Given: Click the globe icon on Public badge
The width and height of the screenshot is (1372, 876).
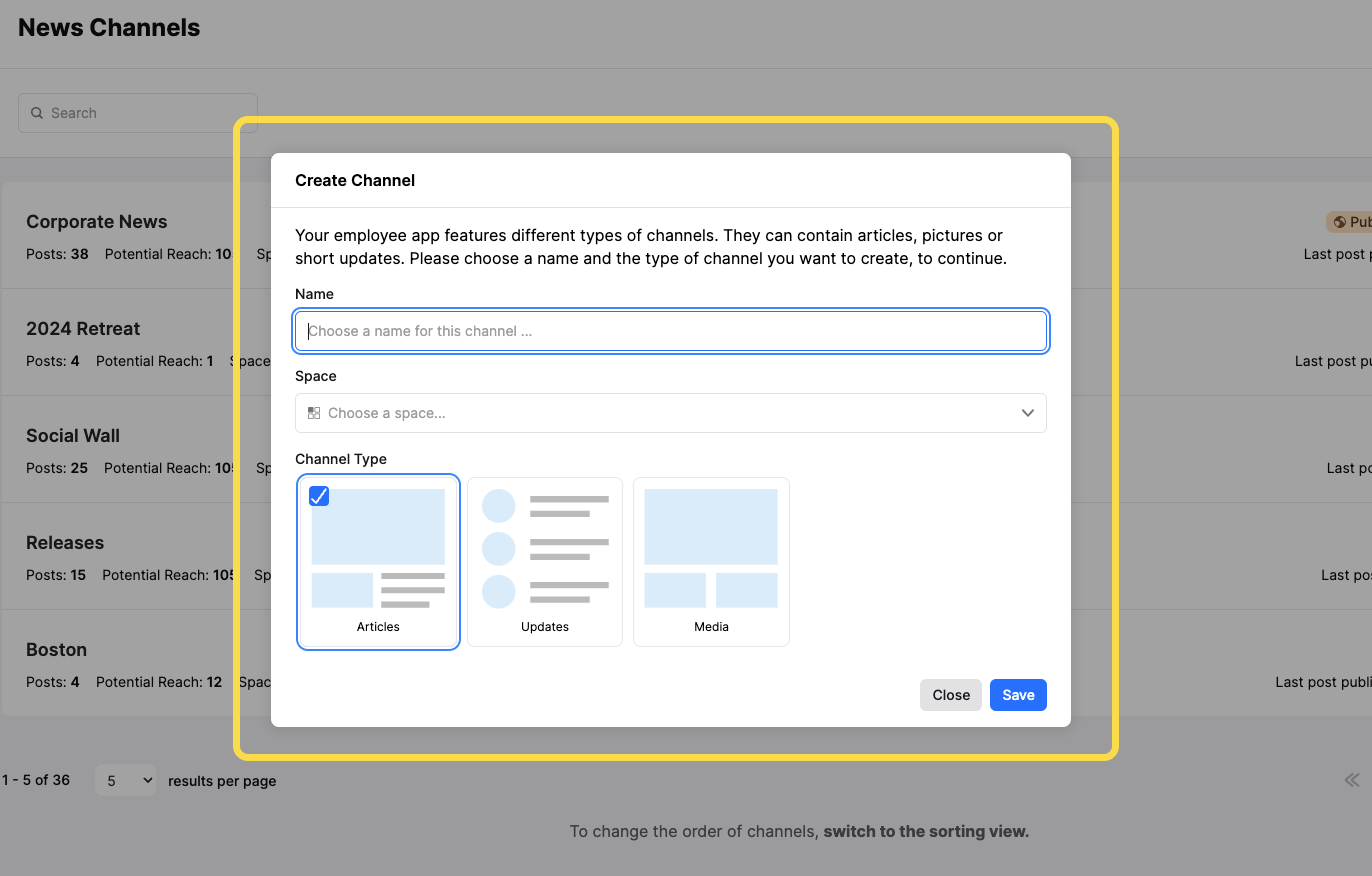Looking at the screenshot, I should (1339, 222).
